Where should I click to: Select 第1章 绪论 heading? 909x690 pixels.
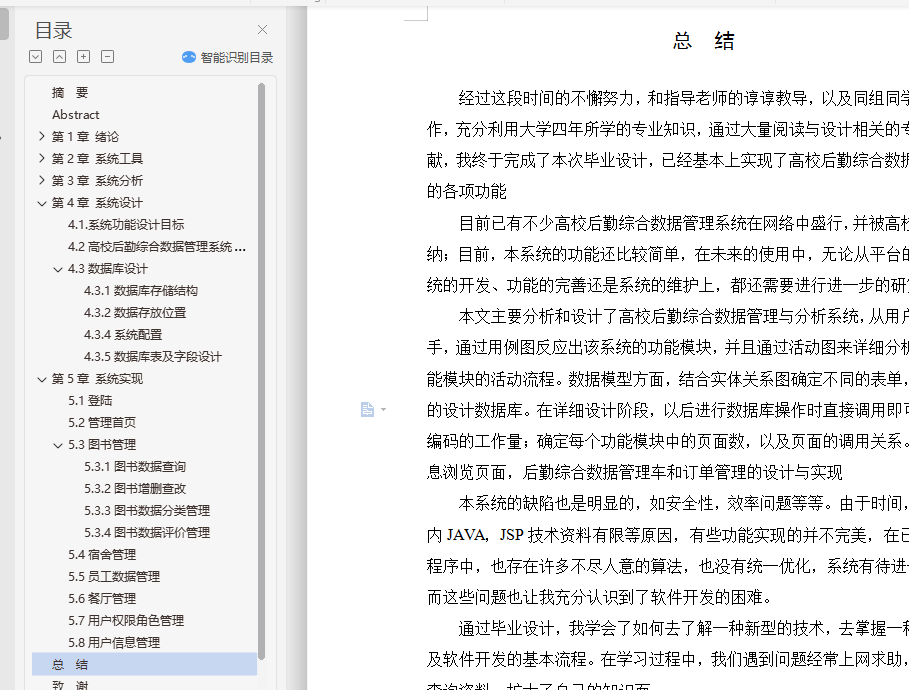coord(85,137)
